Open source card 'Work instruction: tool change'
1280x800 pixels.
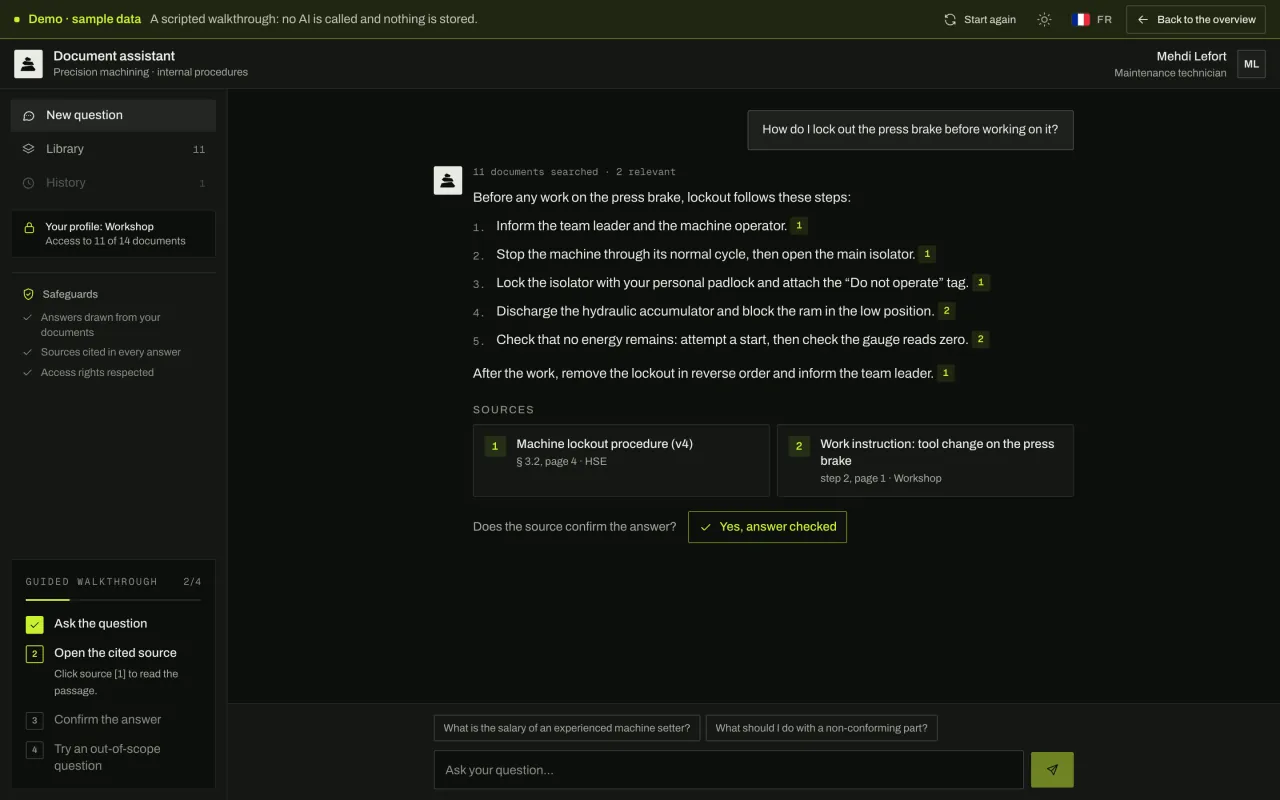pos(925,460)
